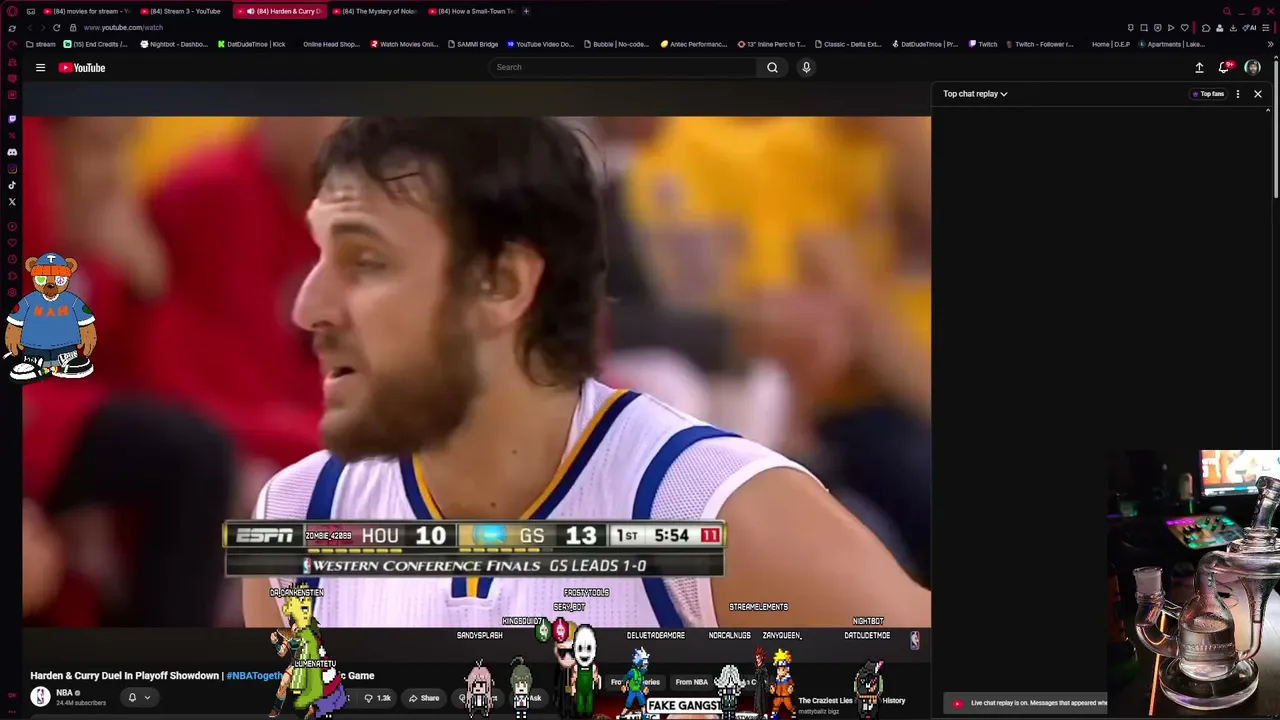This screenshot has height=720, width=1280.
Task: Click the Top fans badge button
Action: pyautogui.click(x=1208, y=94)
